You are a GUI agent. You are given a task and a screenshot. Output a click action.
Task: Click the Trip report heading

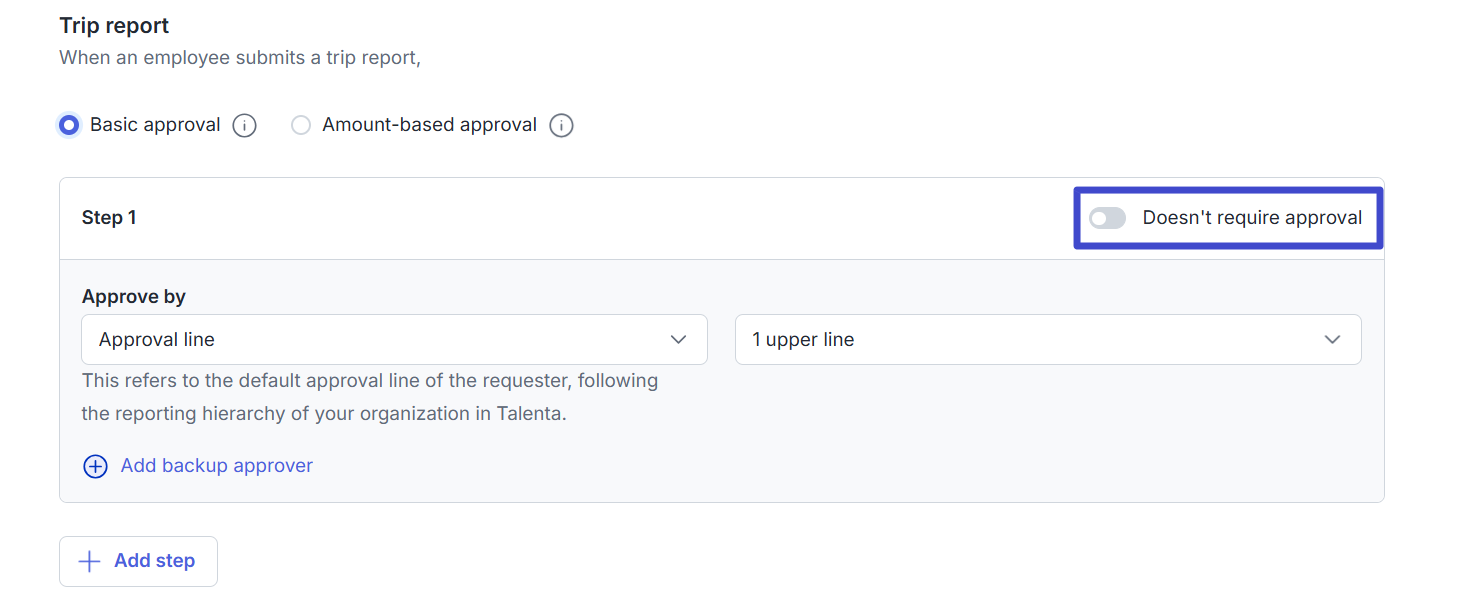(x=114, y=26)
